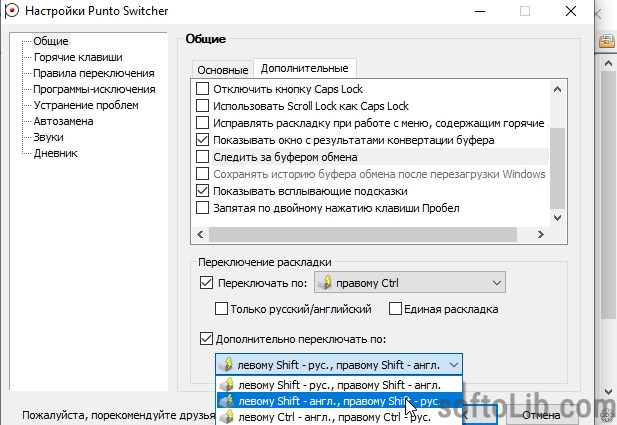This screenshot has width=617, height=425.
Task: Switch to the Дополнительные tab
Action: tap(305, 68)
